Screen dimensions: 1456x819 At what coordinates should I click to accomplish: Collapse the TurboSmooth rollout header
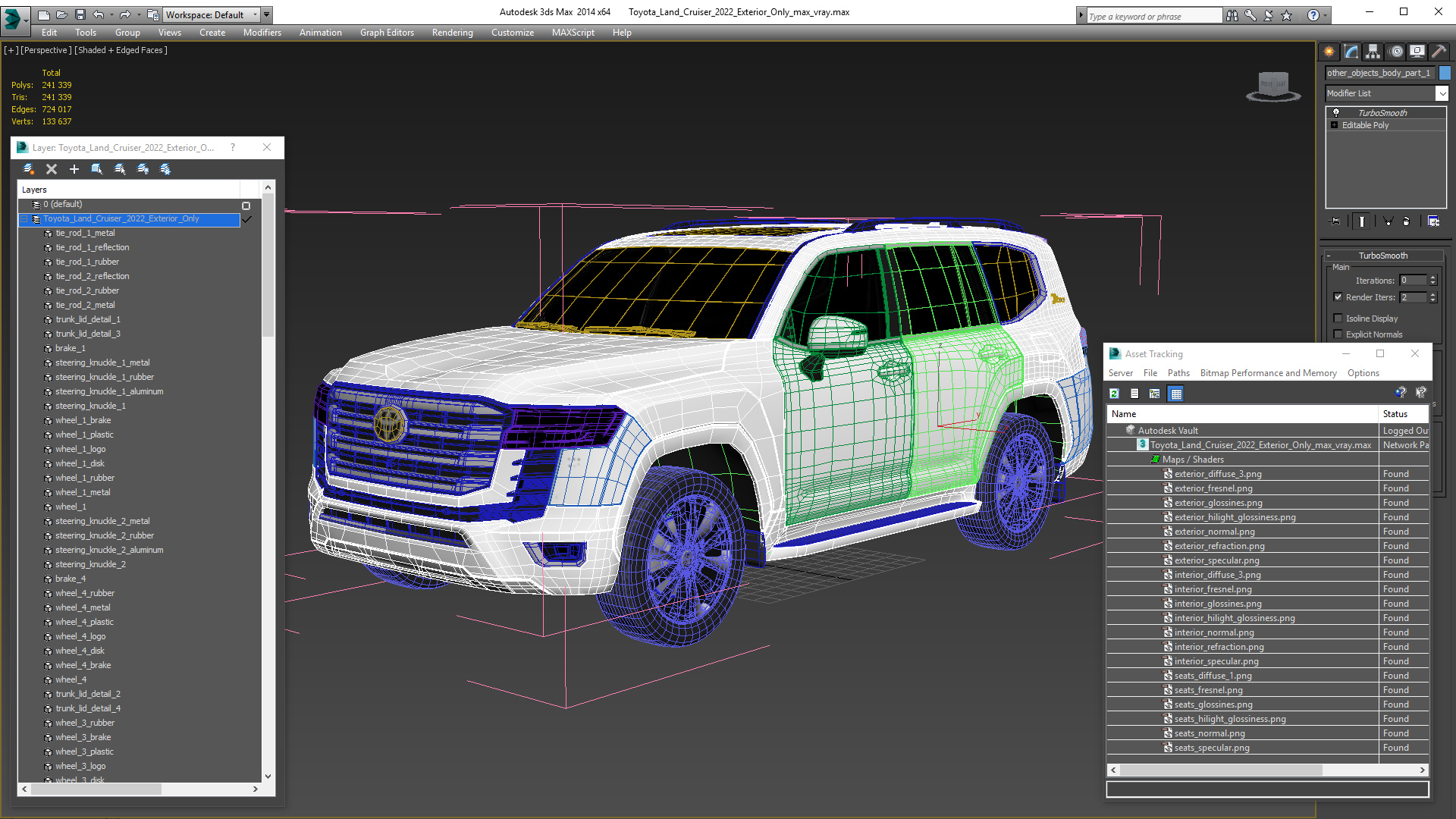pos(1382,256)
